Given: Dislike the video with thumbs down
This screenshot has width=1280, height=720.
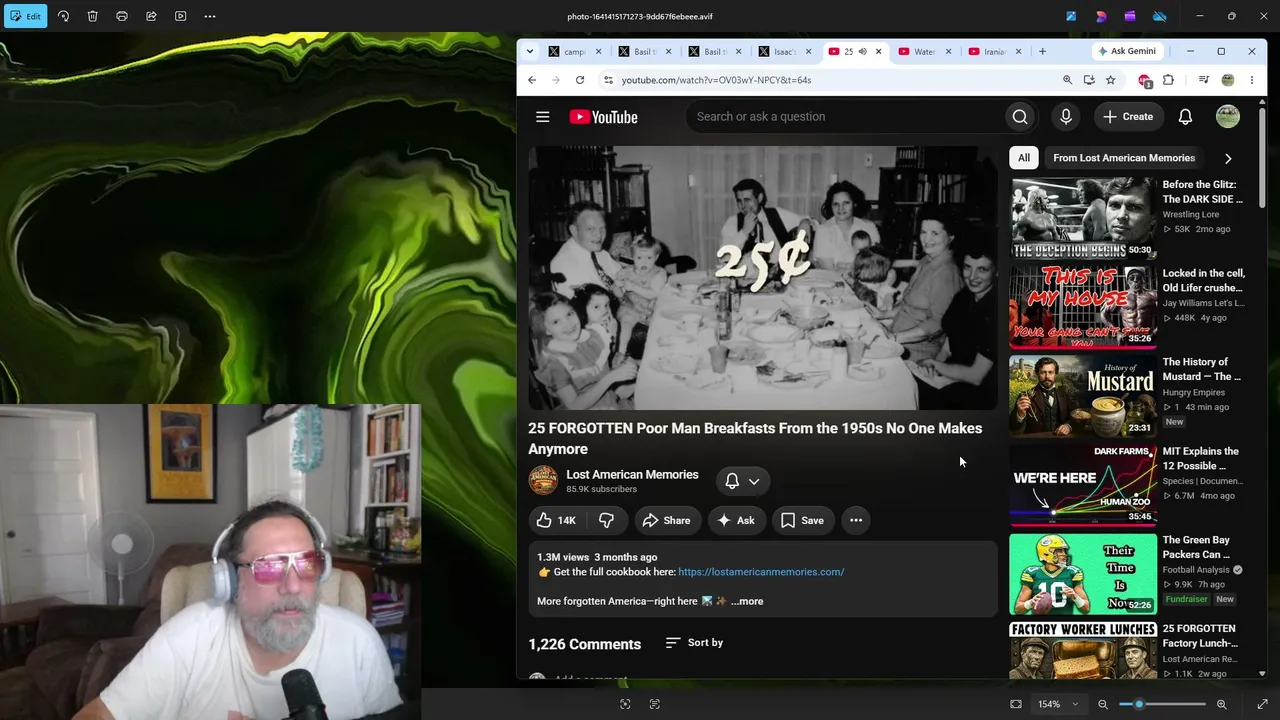Looking at the screenshot, I should click(x=607, y=520).
